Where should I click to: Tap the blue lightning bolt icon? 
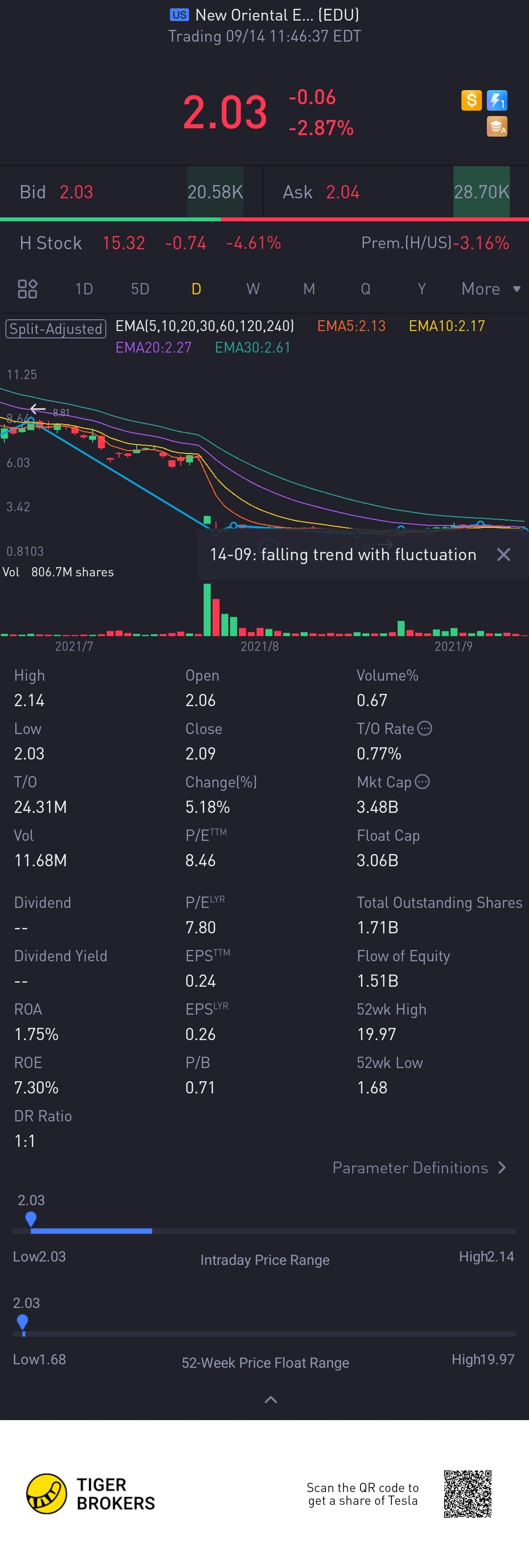coord(497,100)
